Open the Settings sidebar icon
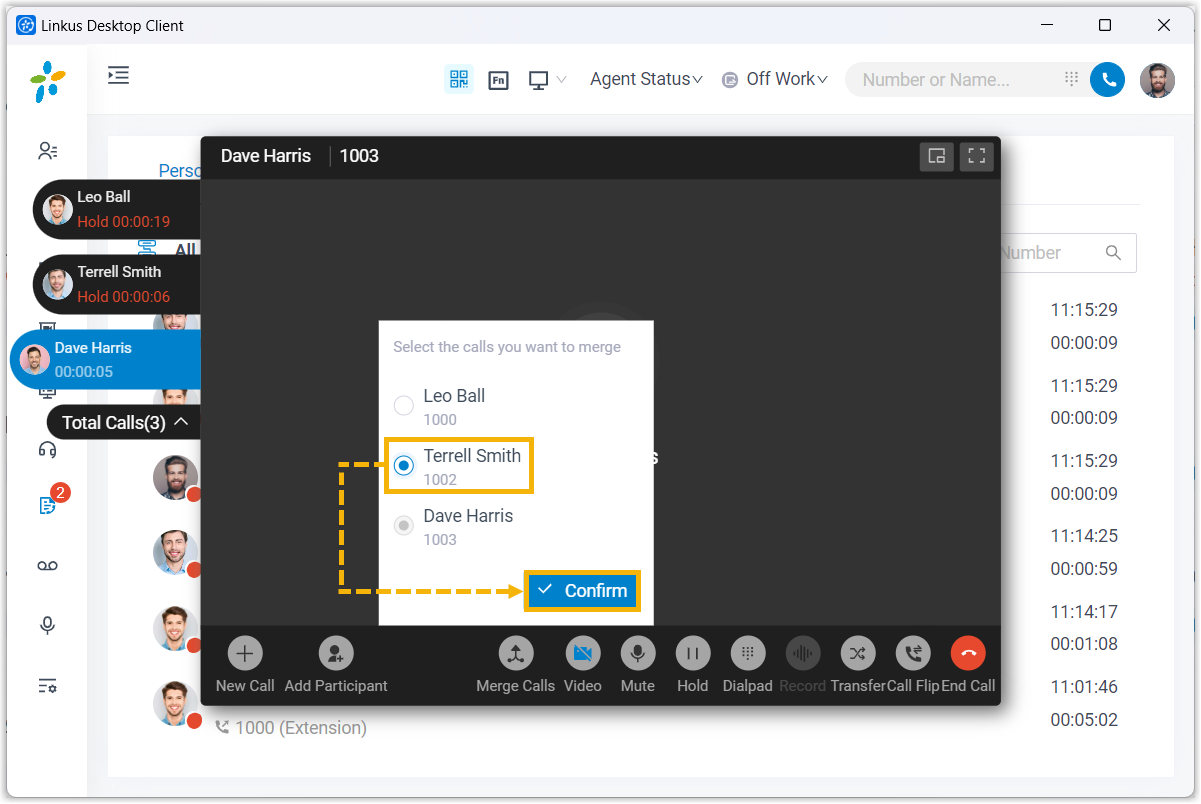1201x804 pixels. click(47, 685)
